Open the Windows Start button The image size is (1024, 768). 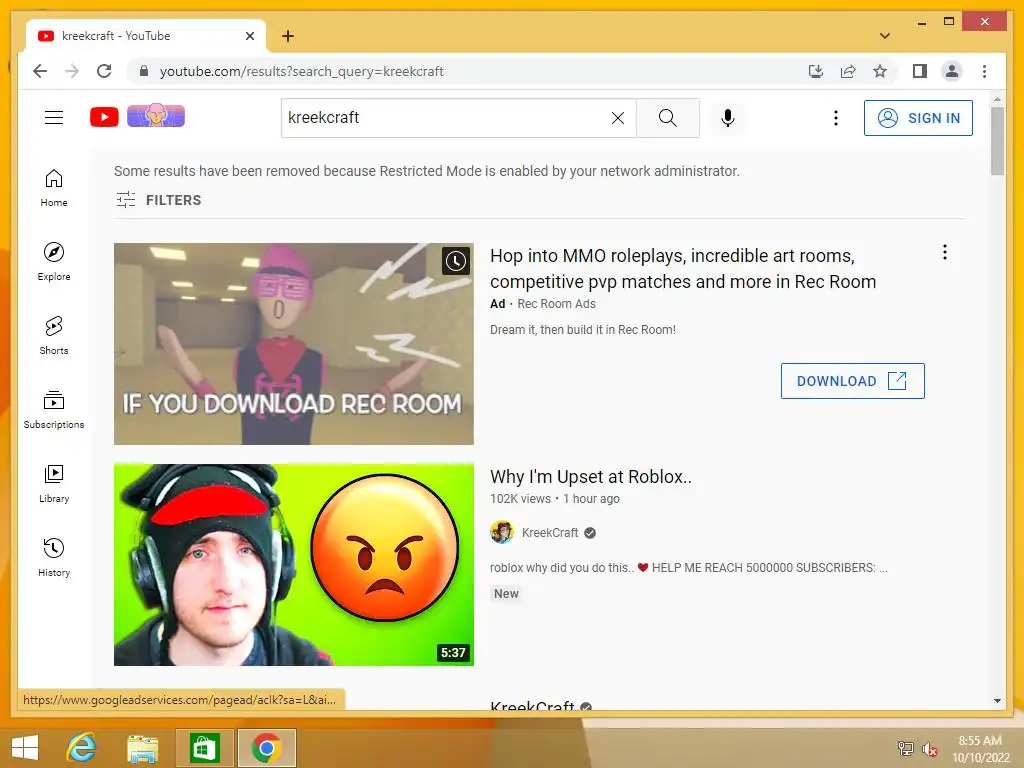25,747
